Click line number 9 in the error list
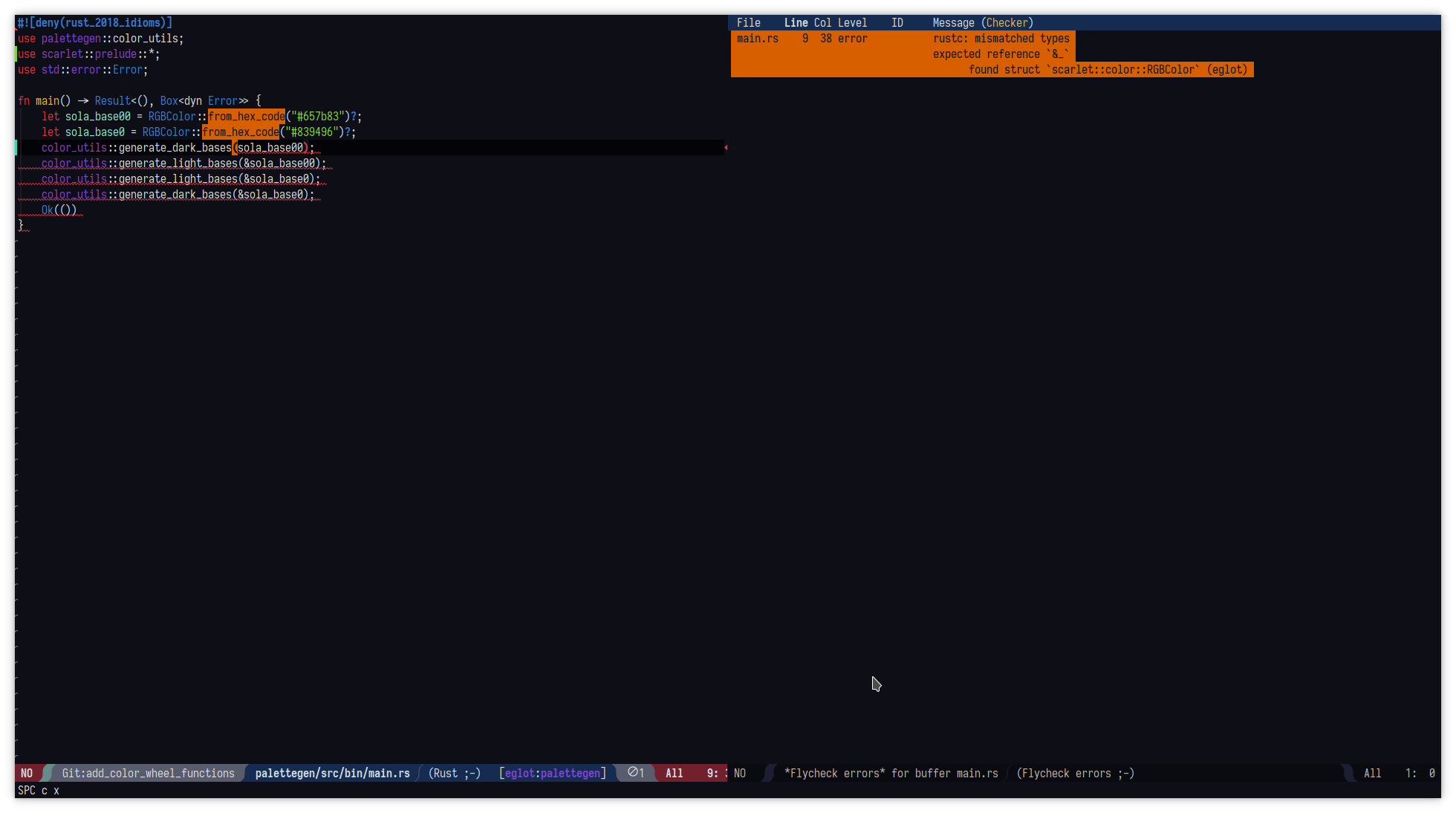Image resolution: width=1456 pixels, height=813 pixels. click(805, 39)
